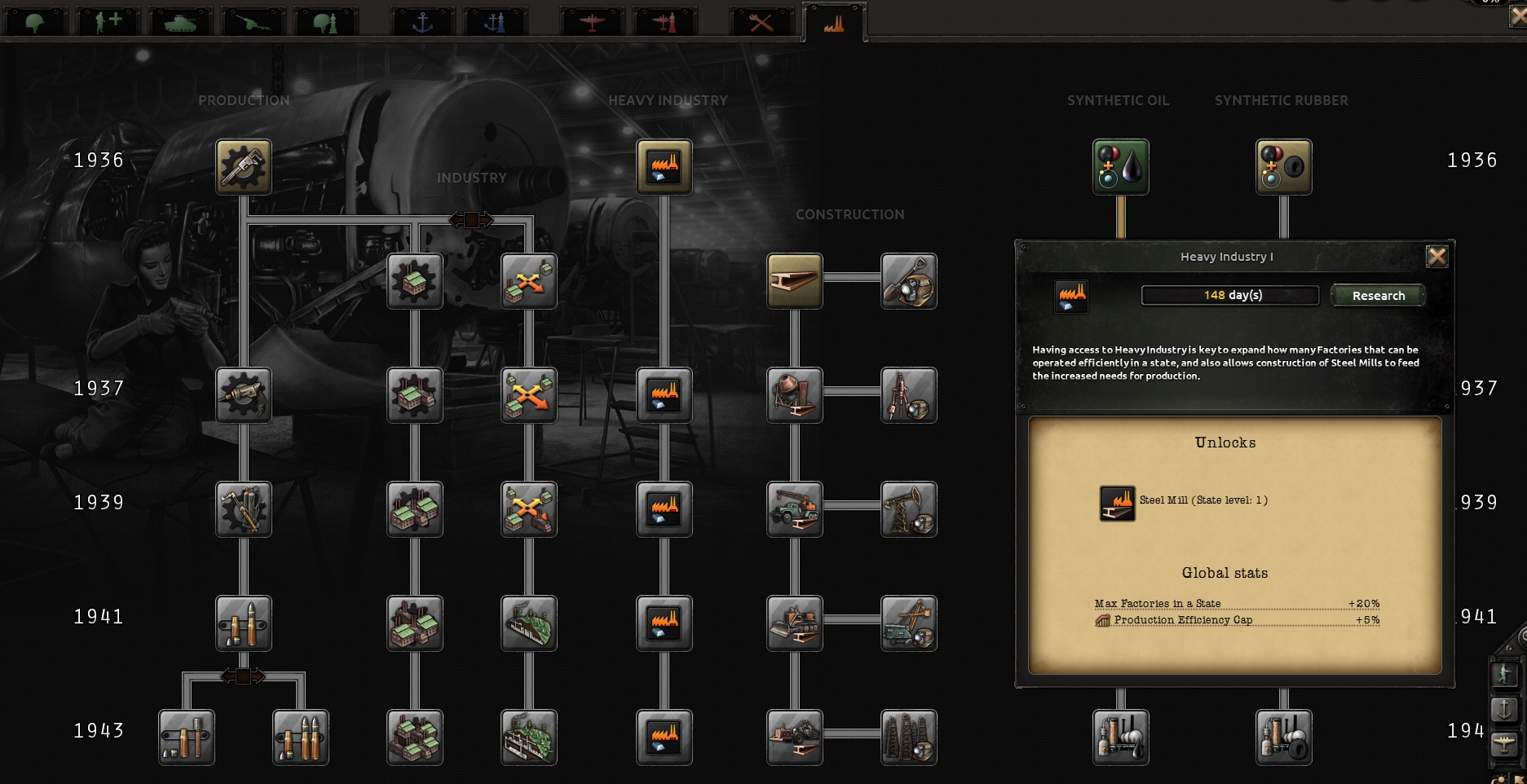1527x784 pixels.
Task: Select the 1943 Synthetic Oil refinery technology
Action: (x=1121, y=738)
